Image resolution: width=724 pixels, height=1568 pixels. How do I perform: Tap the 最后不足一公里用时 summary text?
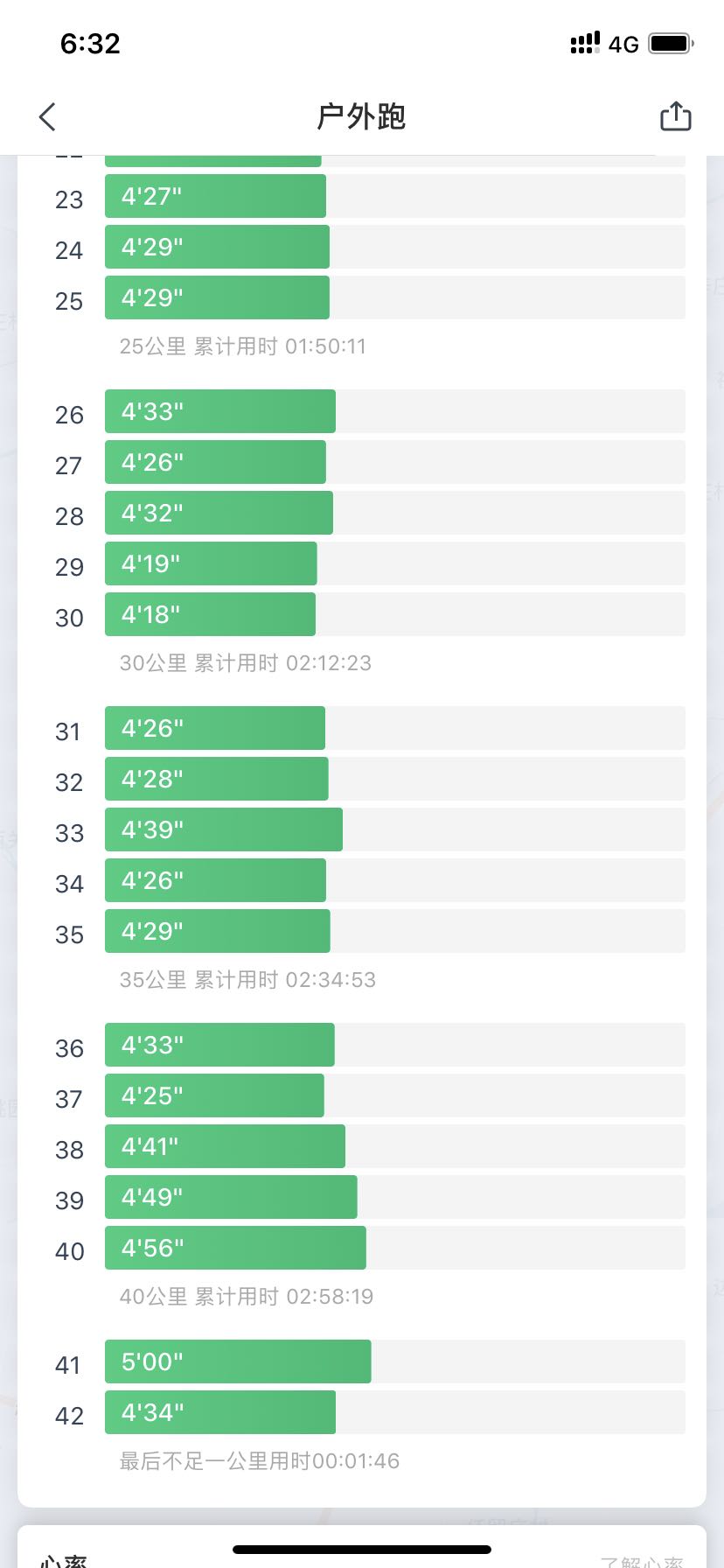260,1461
